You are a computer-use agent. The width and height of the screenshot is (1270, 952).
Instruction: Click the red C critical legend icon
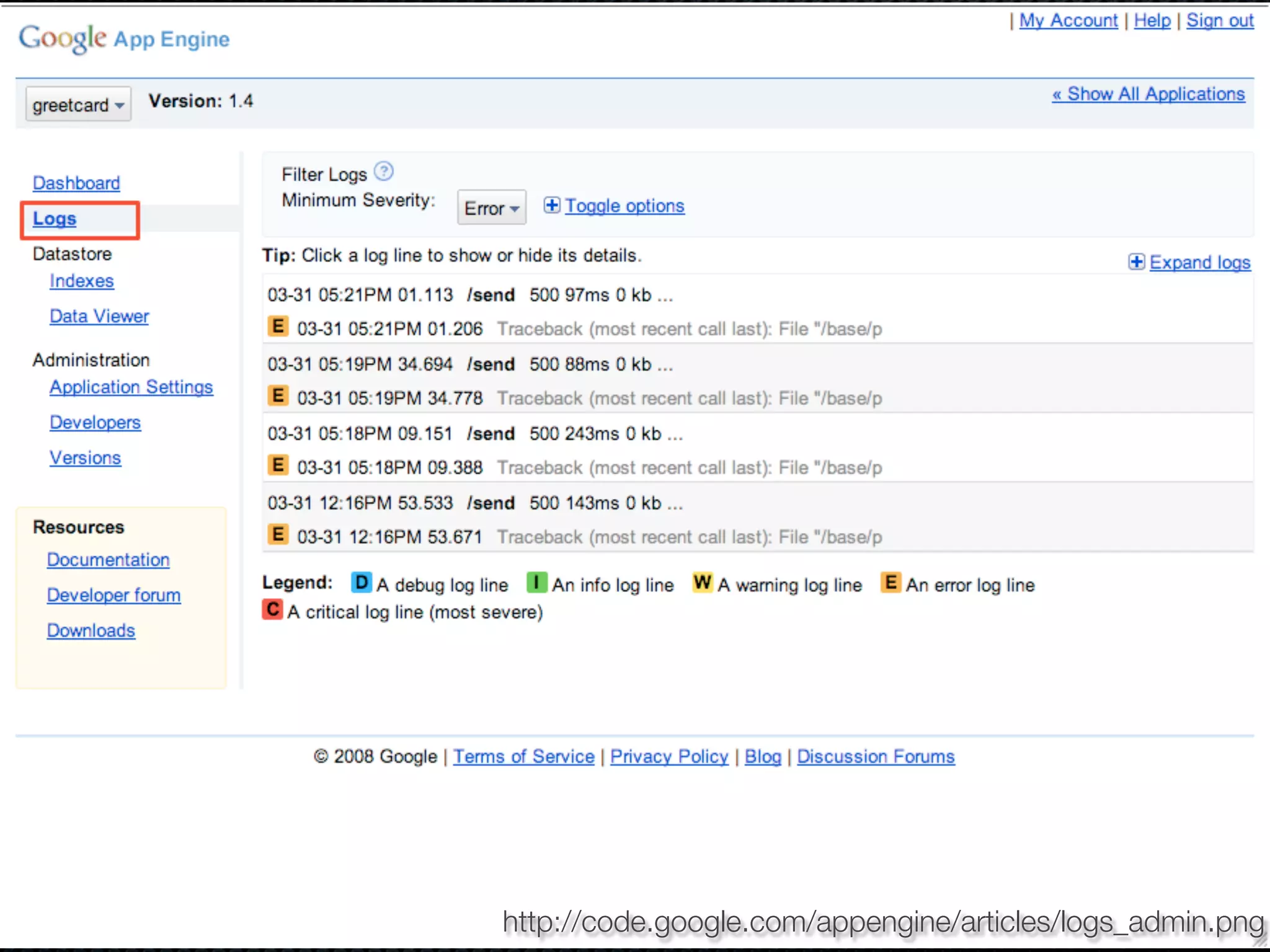tap(272, 609)
